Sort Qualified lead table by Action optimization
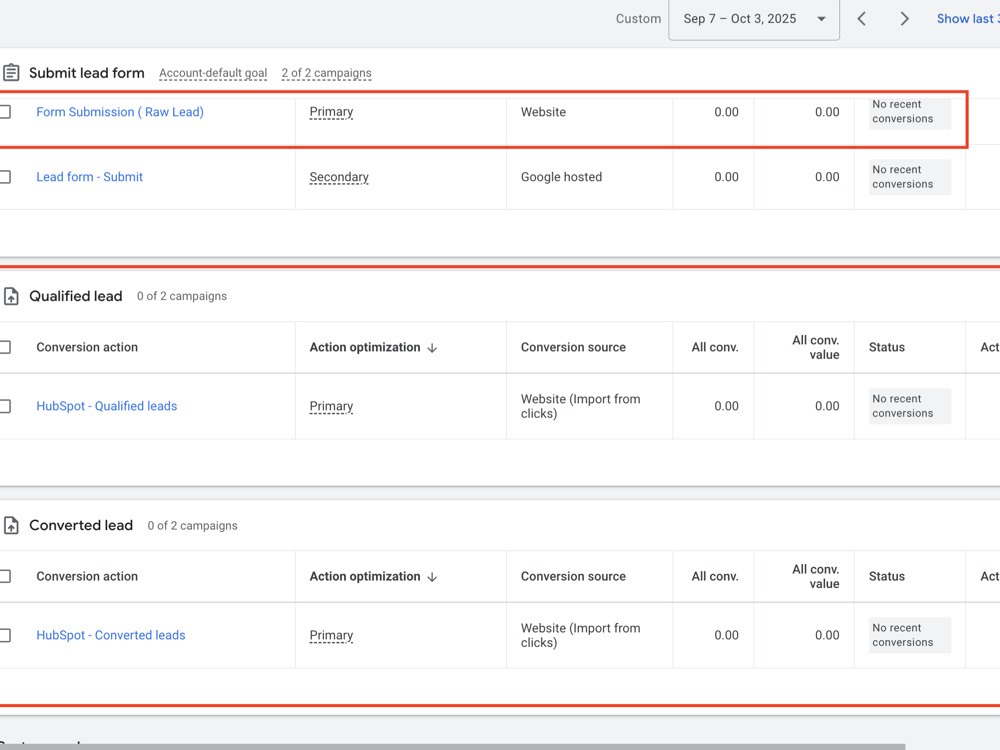The width and height of the screenshot is (1000, 750). [373, 348]
